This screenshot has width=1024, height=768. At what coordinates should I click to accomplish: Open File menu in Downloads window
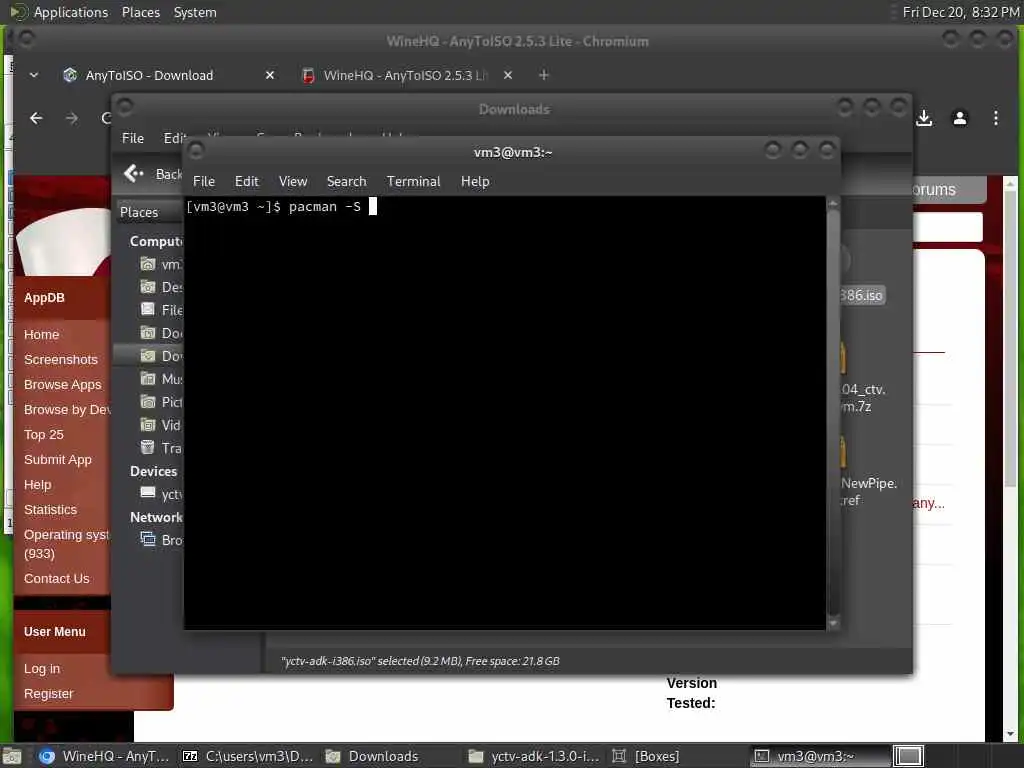click(133, 138)
